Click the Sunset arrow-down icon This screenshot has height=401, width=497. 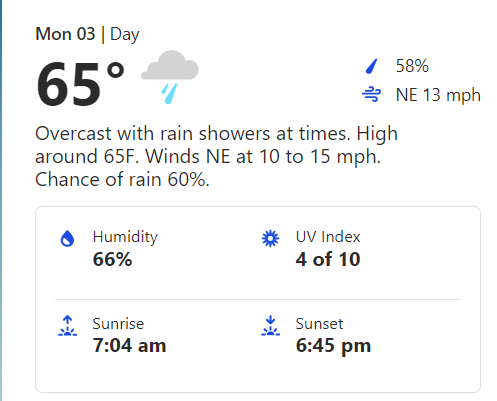[270, 326]
